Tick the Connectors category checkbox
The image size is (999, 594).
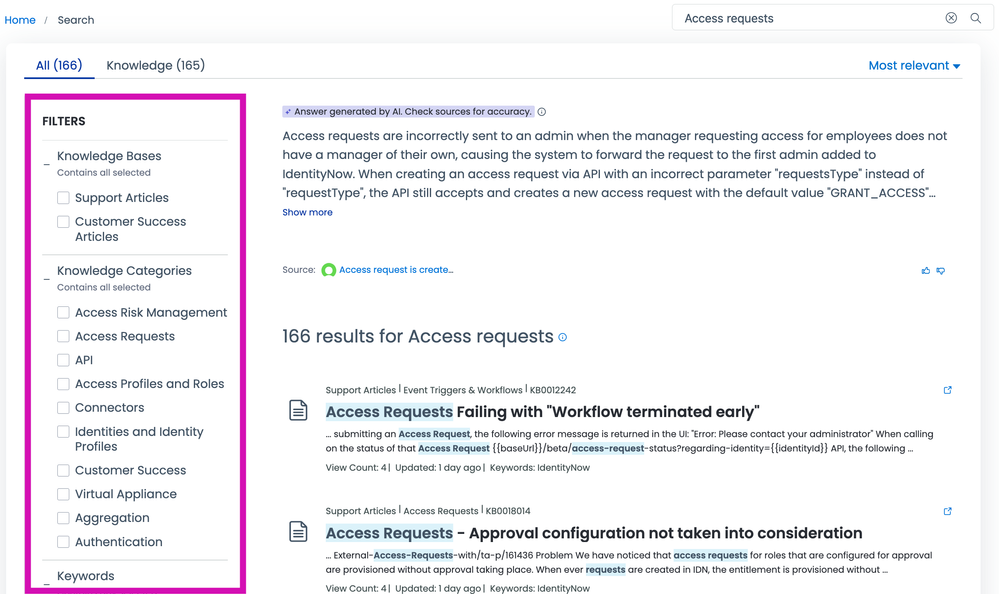point(63,408)
